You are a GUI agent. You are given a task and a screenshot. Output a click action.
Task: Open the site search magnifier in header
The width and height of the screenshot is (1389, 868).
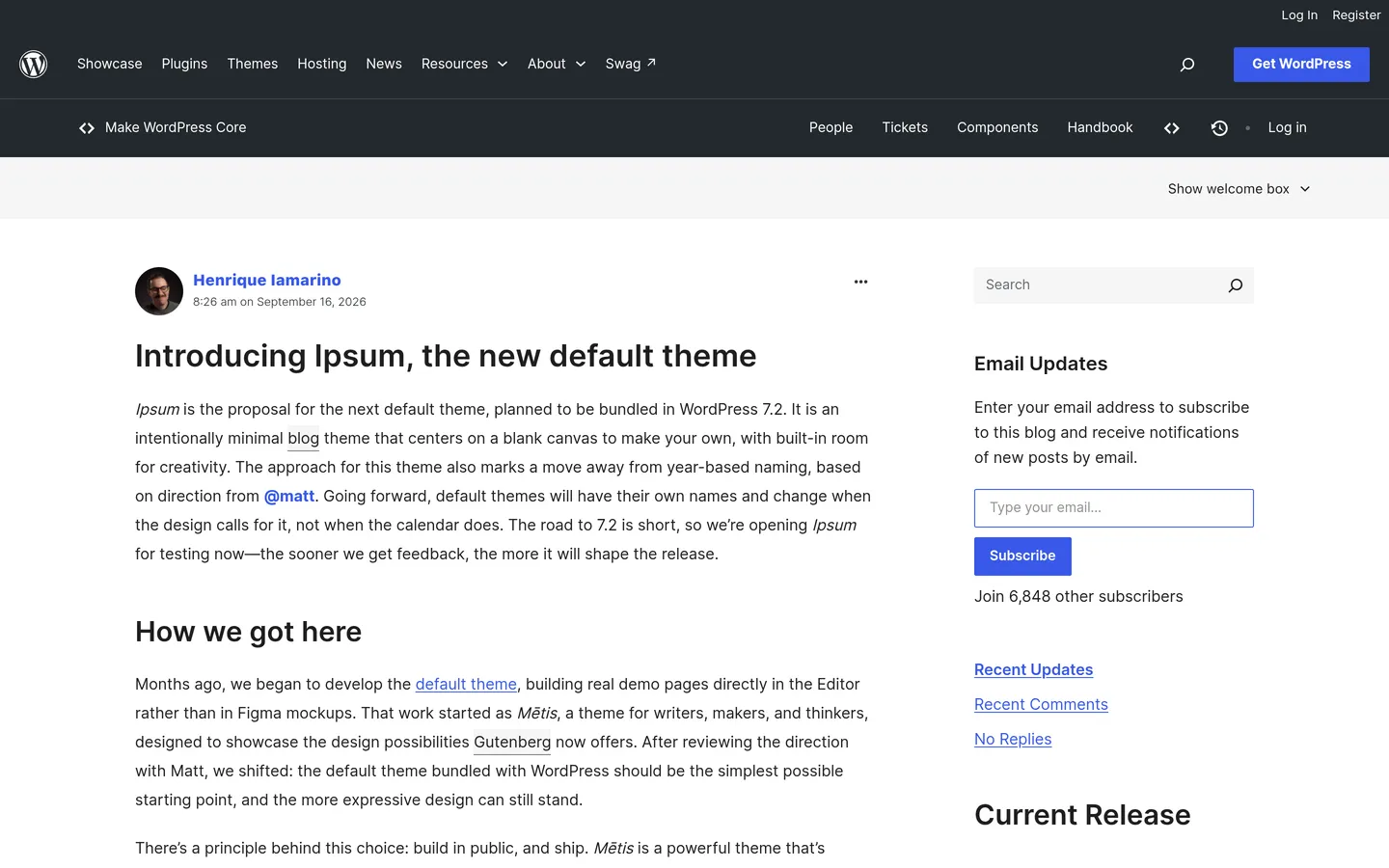tap(1187, 65)
